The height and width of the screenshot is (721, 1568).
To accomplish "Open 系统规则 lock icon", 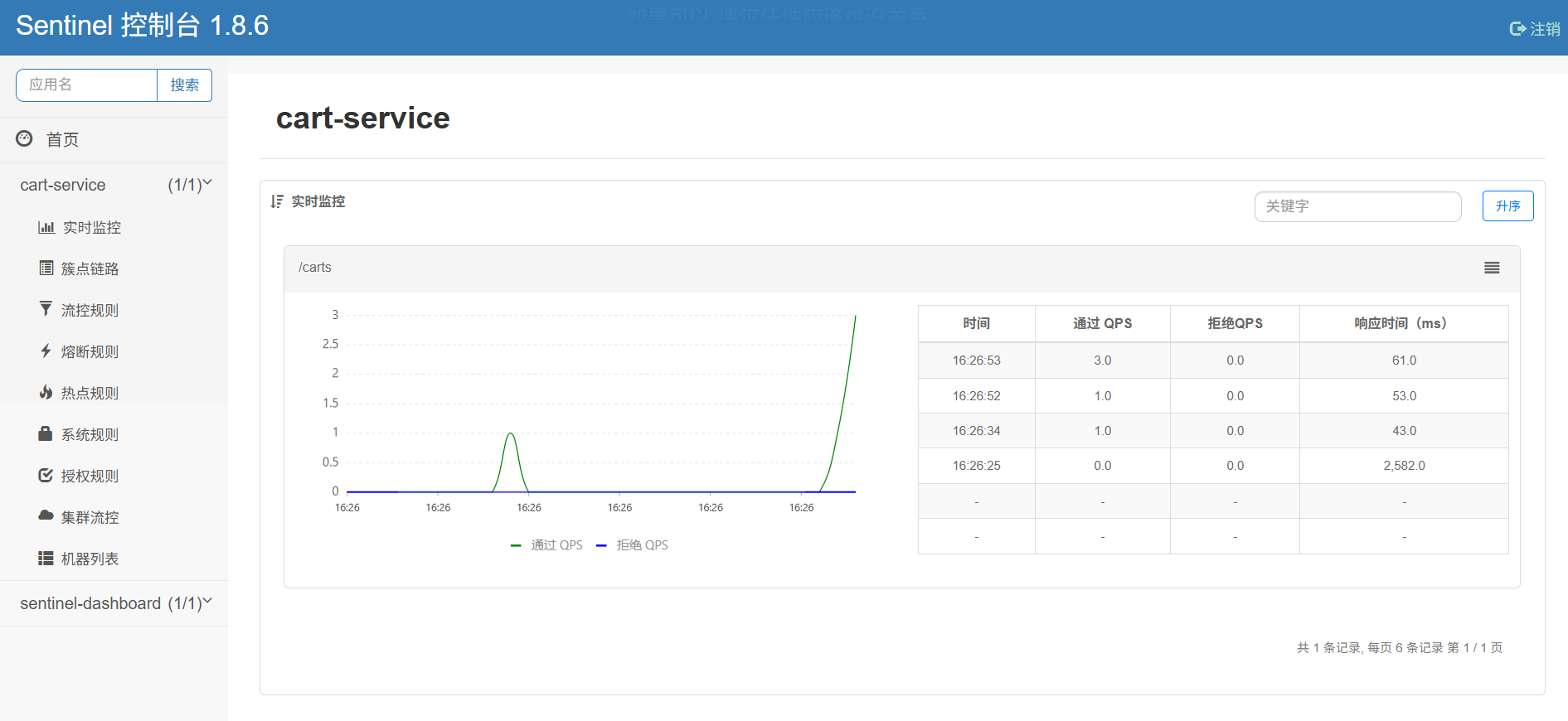I will pos(46,433).
